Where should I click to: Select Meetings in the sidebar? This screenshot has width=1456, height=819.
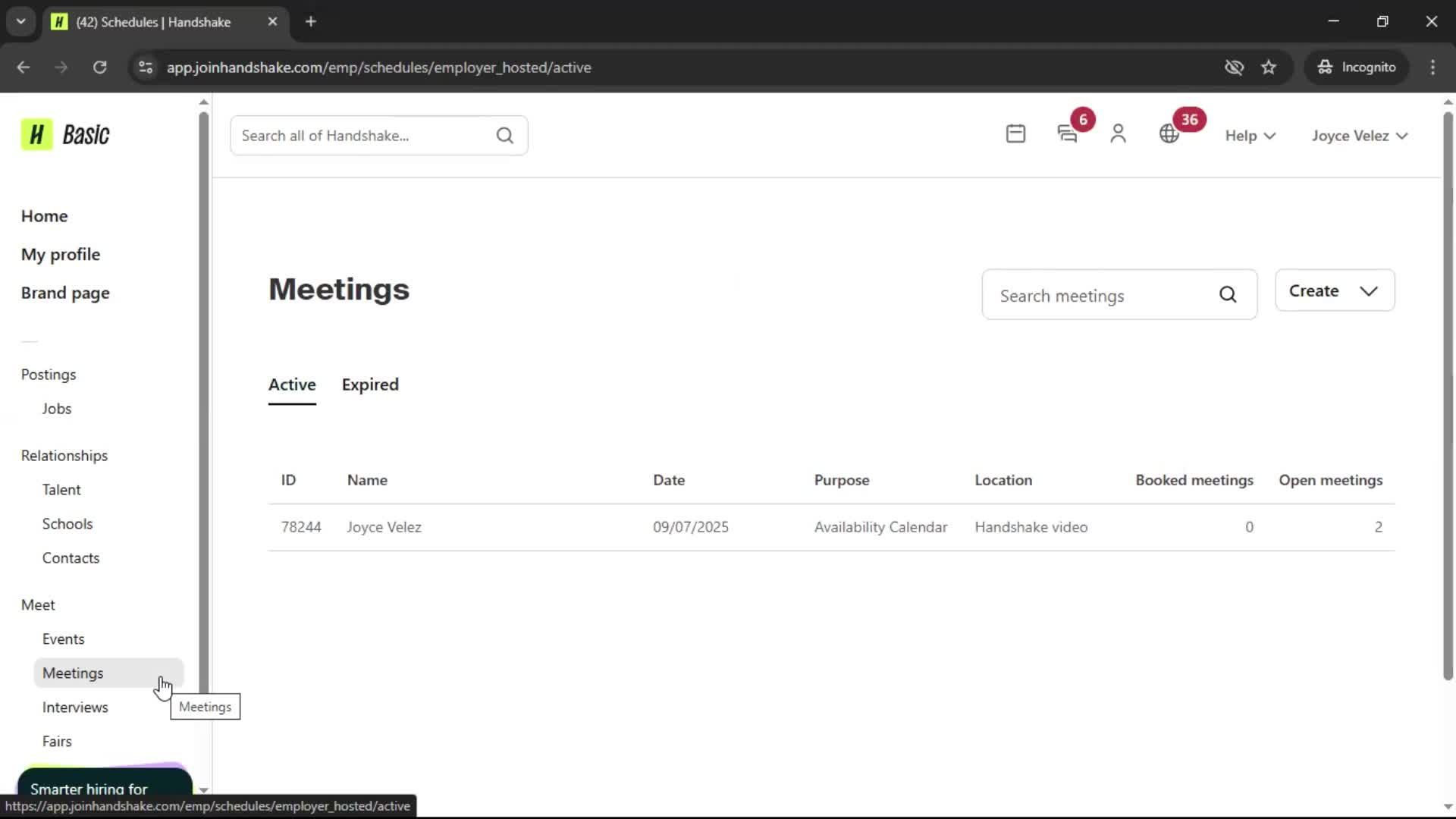pyautogui.click(x=108, y=673)
